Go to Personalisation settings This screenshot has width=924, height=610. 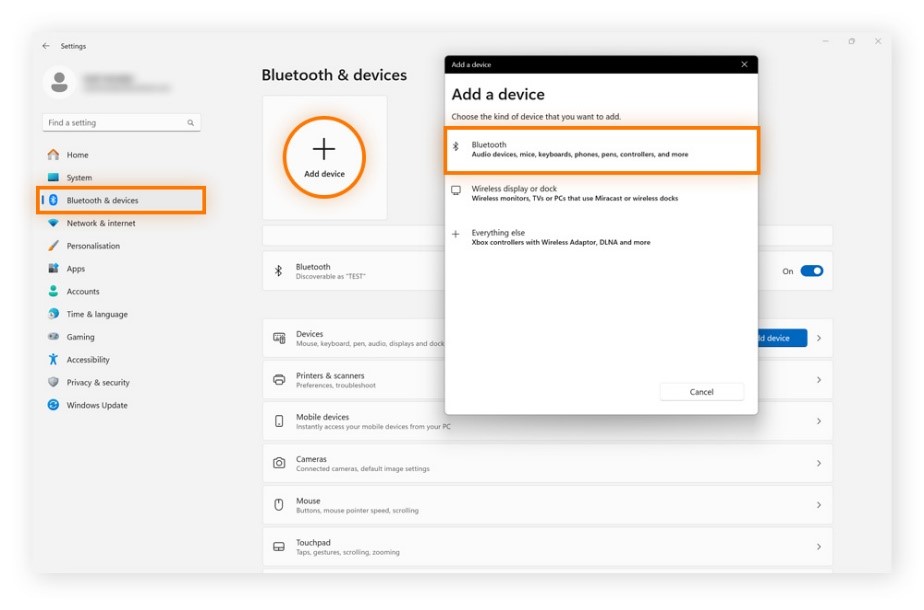pos(121,246)
